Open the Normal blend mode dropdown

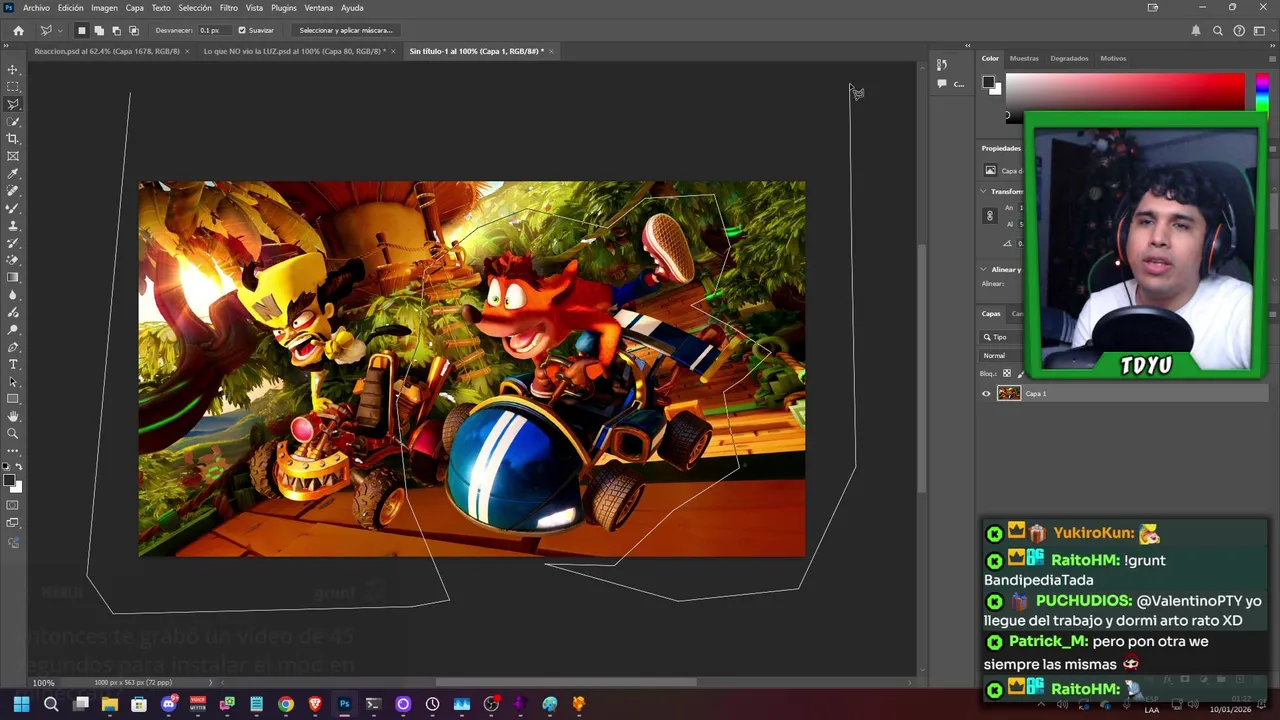click(1002, 355)
